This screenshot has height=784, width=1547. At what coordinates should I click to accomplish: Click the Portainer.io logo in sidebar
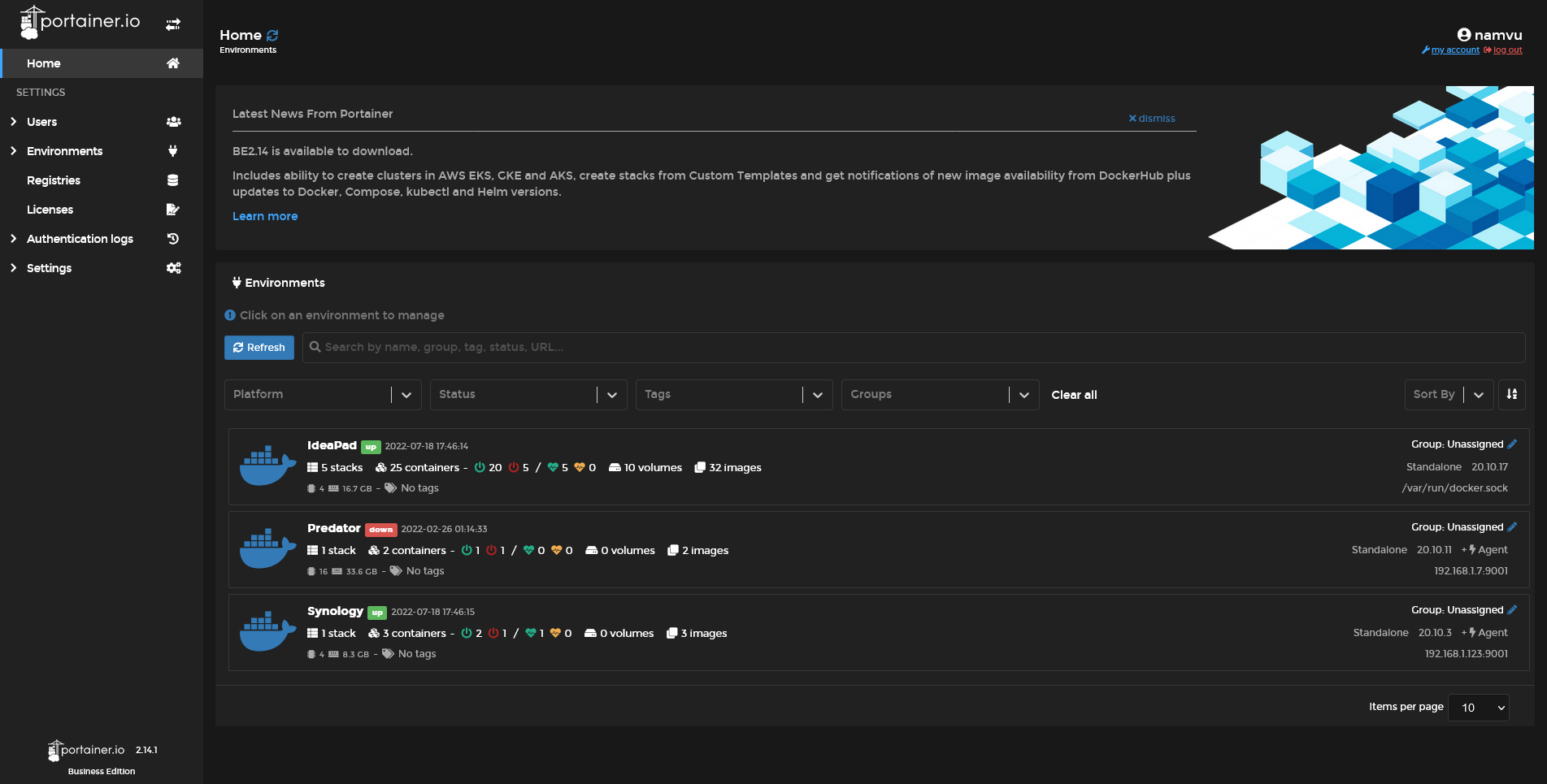(x=80, y=22)
